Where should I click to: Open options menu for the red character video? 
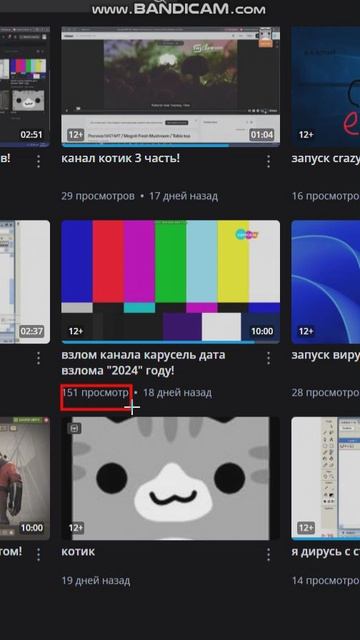click(x=38, y=554)
